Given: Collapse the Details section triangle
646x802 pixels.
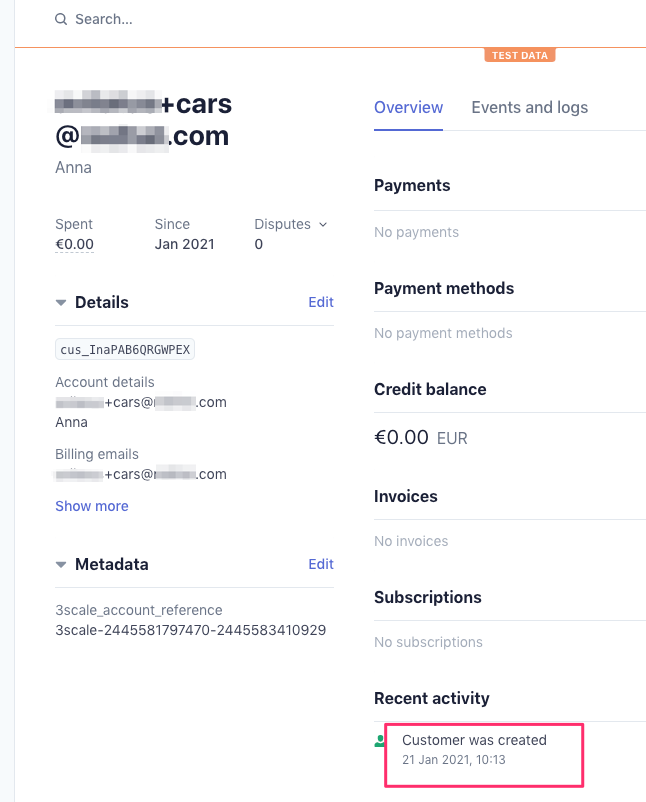Looking at the screenshot, I should tap(61, 302).
